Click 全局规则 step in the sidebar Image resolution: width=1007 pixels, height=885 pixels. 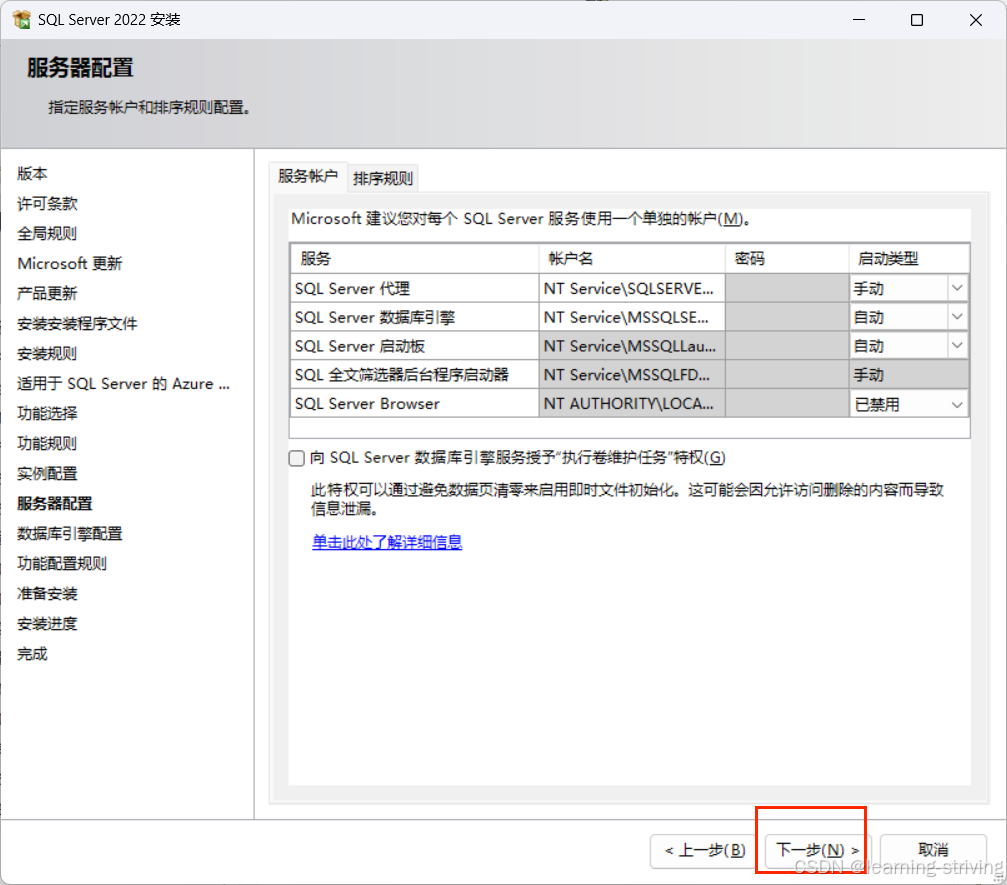coord(47,233)
